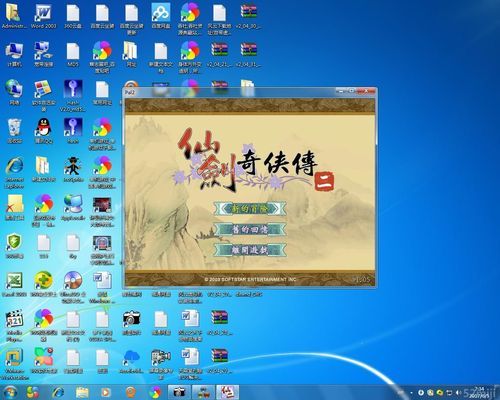Launch the QQ penguin shortcut
Viewport: 500px width, 400px height.
(x=43, y=131)
